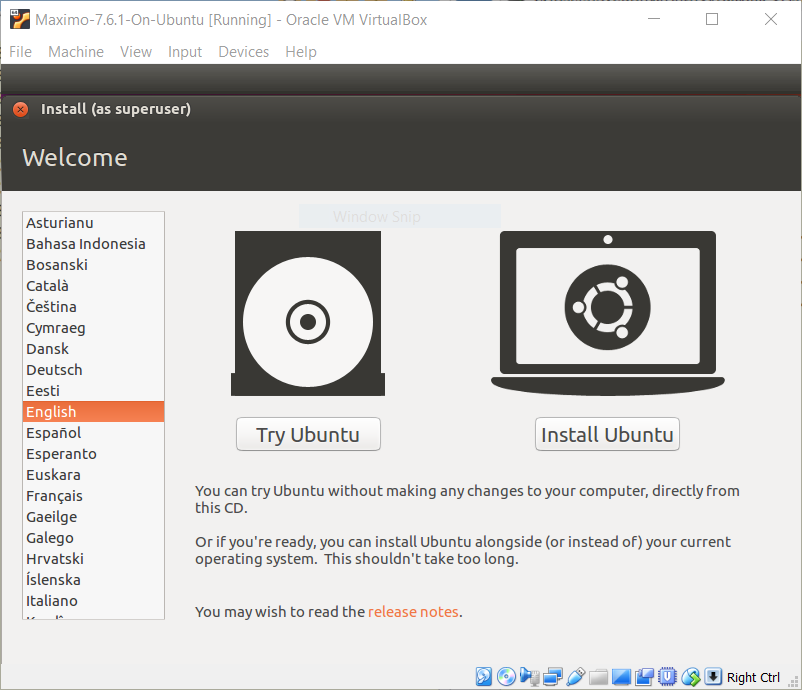Minimize the VirtualBox window
The image size is (802, 690).
tap(654, 19)
